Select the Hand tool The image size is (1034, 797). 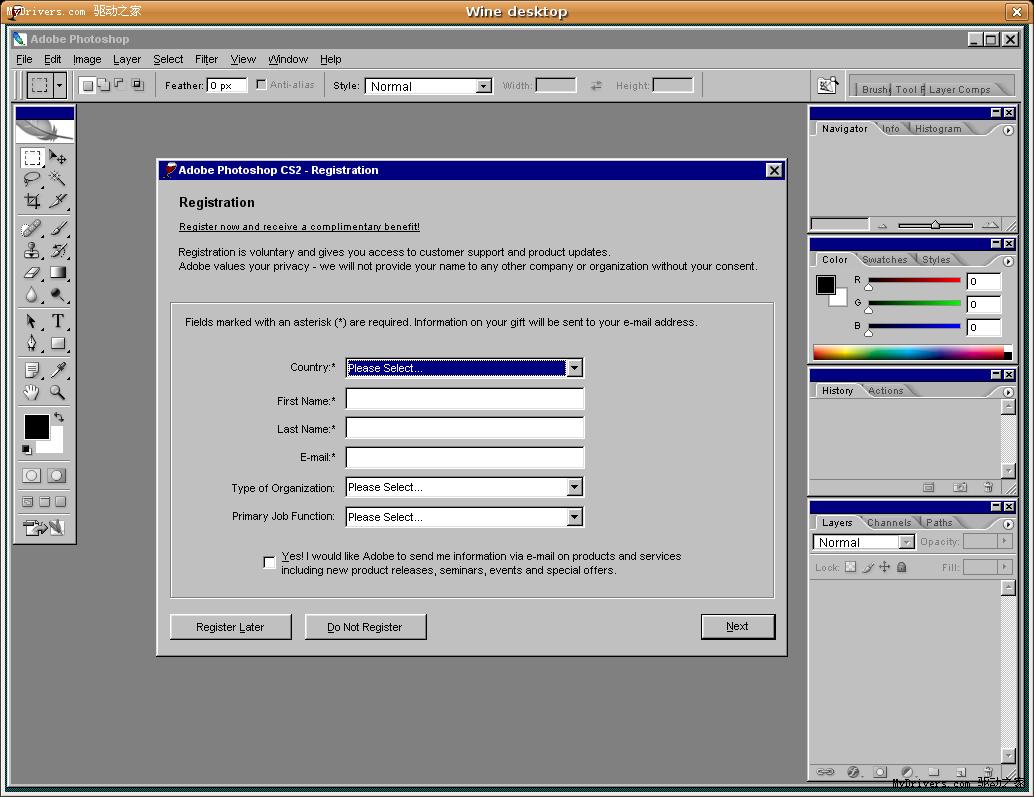tap(32, 392)
